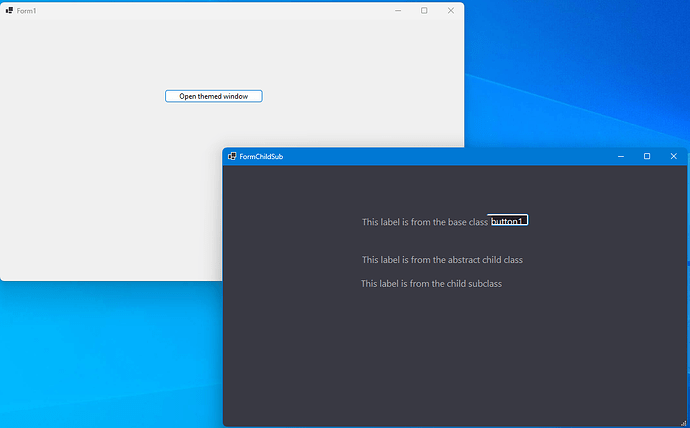Click the FormChildSub window app icon
Image resolution: width=690 pixels, height=428 pixels.
pyautogui.click(x=232, y=156)
